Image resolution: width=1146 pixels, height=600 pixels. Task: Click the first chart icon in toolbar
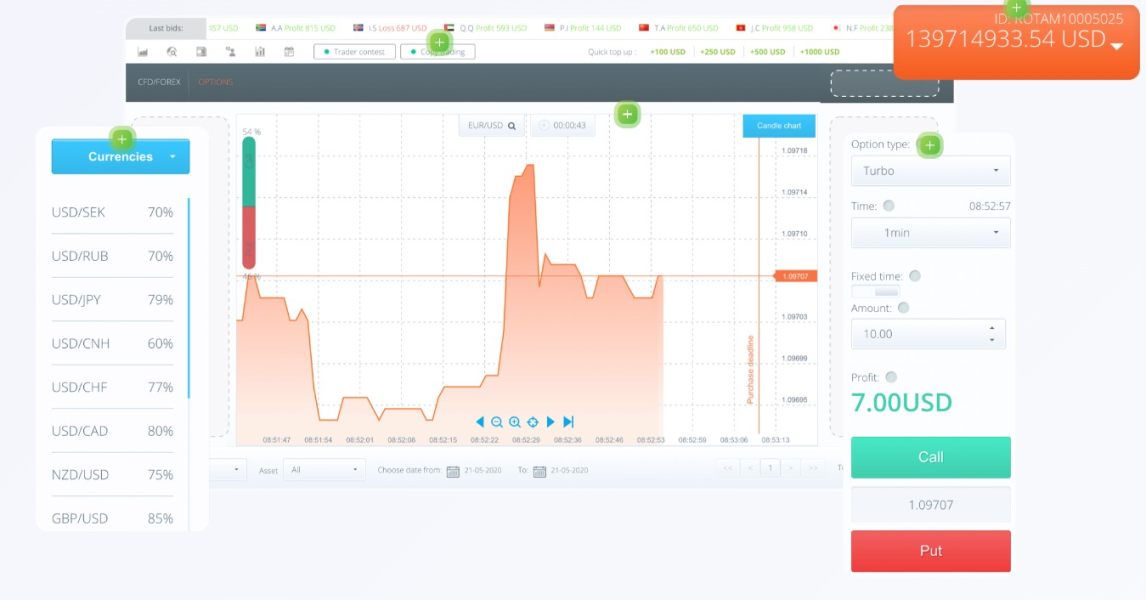[143, 52]
